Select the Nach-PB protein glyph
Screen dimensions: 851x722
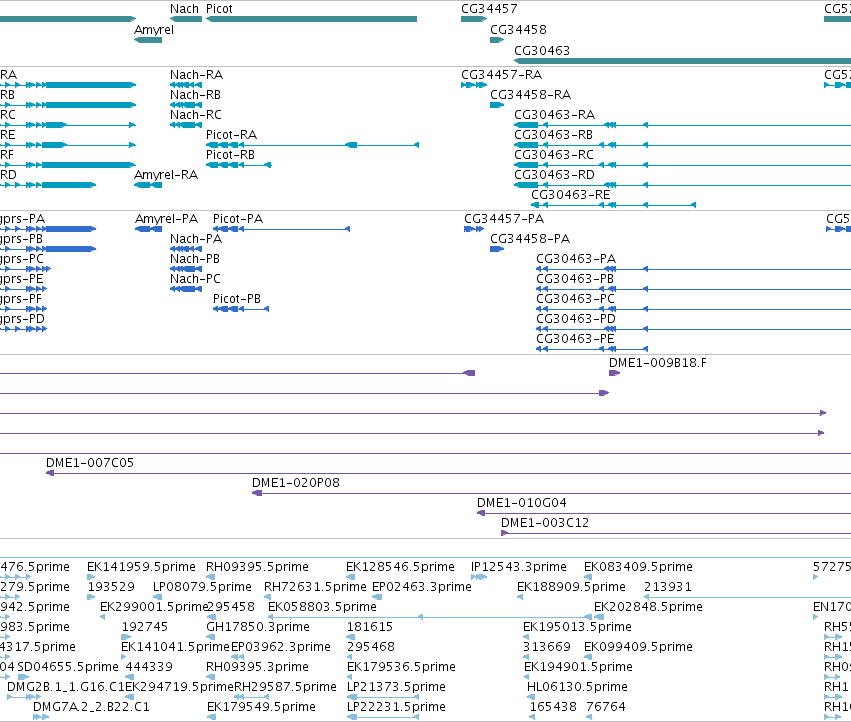[186, 269]
